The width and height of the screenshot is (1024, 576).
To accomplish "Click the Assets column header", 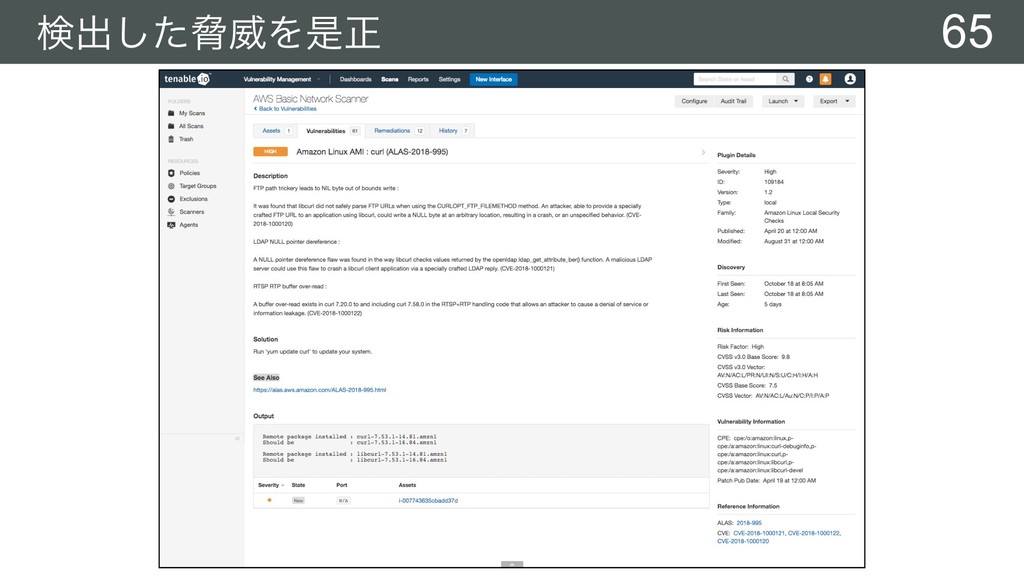I will click(x=408, y=485).
